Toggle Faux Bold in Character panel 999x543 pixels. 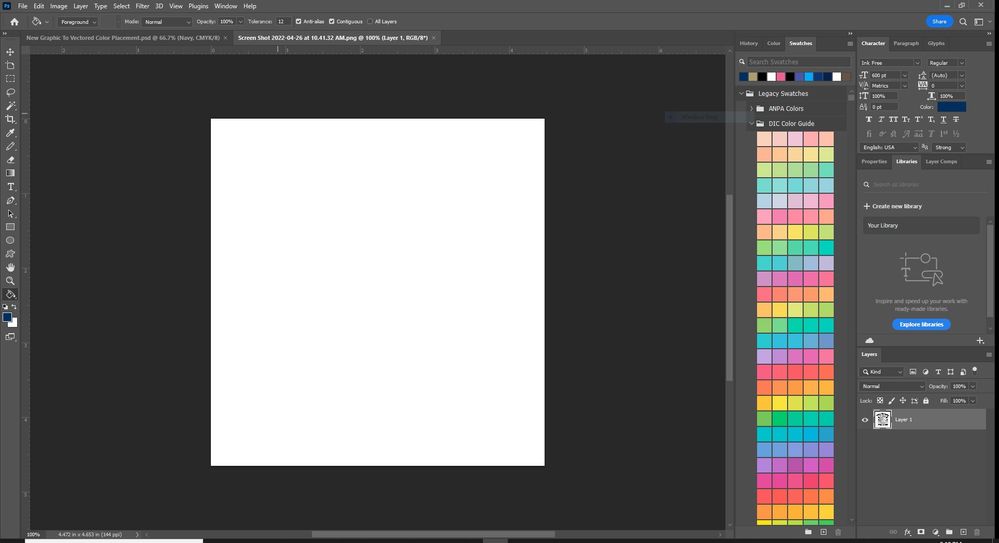(x=868, y=120)
